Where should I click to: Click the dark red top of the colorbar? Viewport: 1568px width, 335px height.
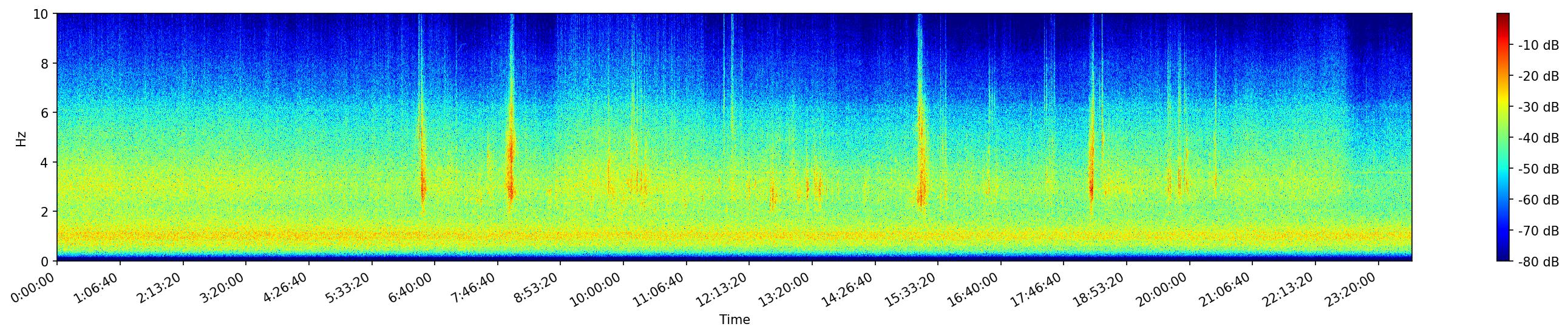point(1503,17)
